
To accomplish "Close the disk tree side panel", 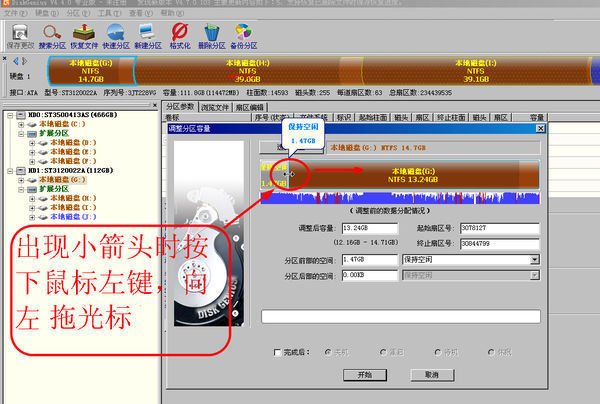I will [155, 104].
